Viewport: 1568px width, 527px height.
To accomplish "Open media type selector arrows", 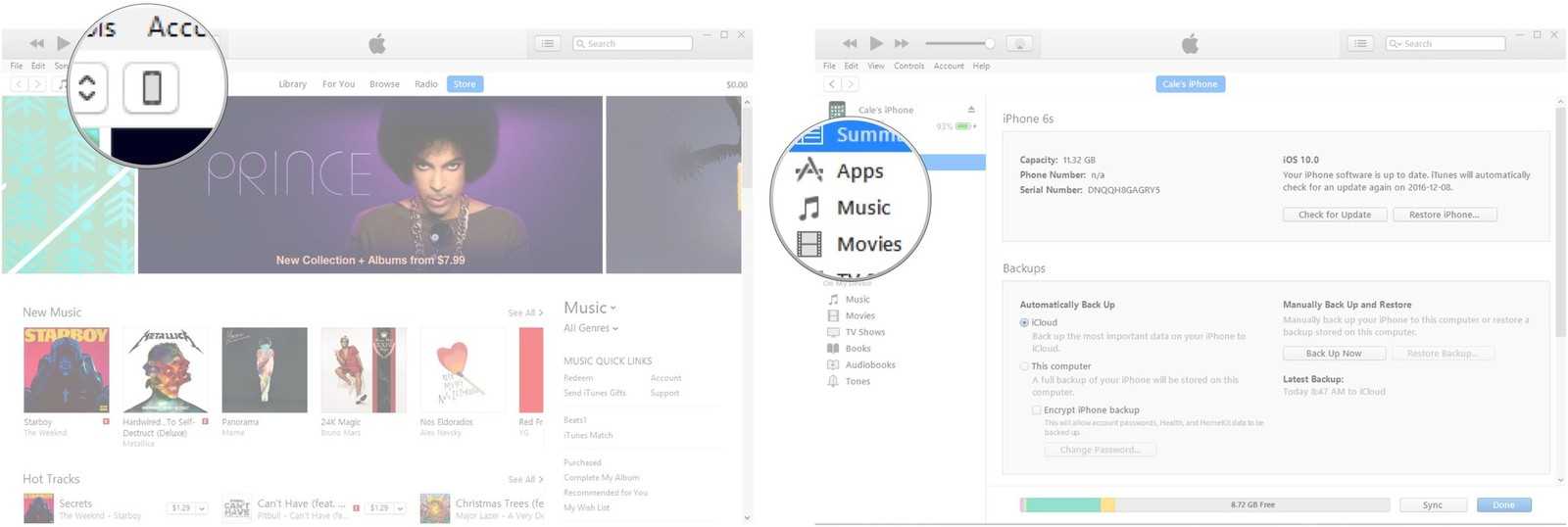I will (87, 88).
